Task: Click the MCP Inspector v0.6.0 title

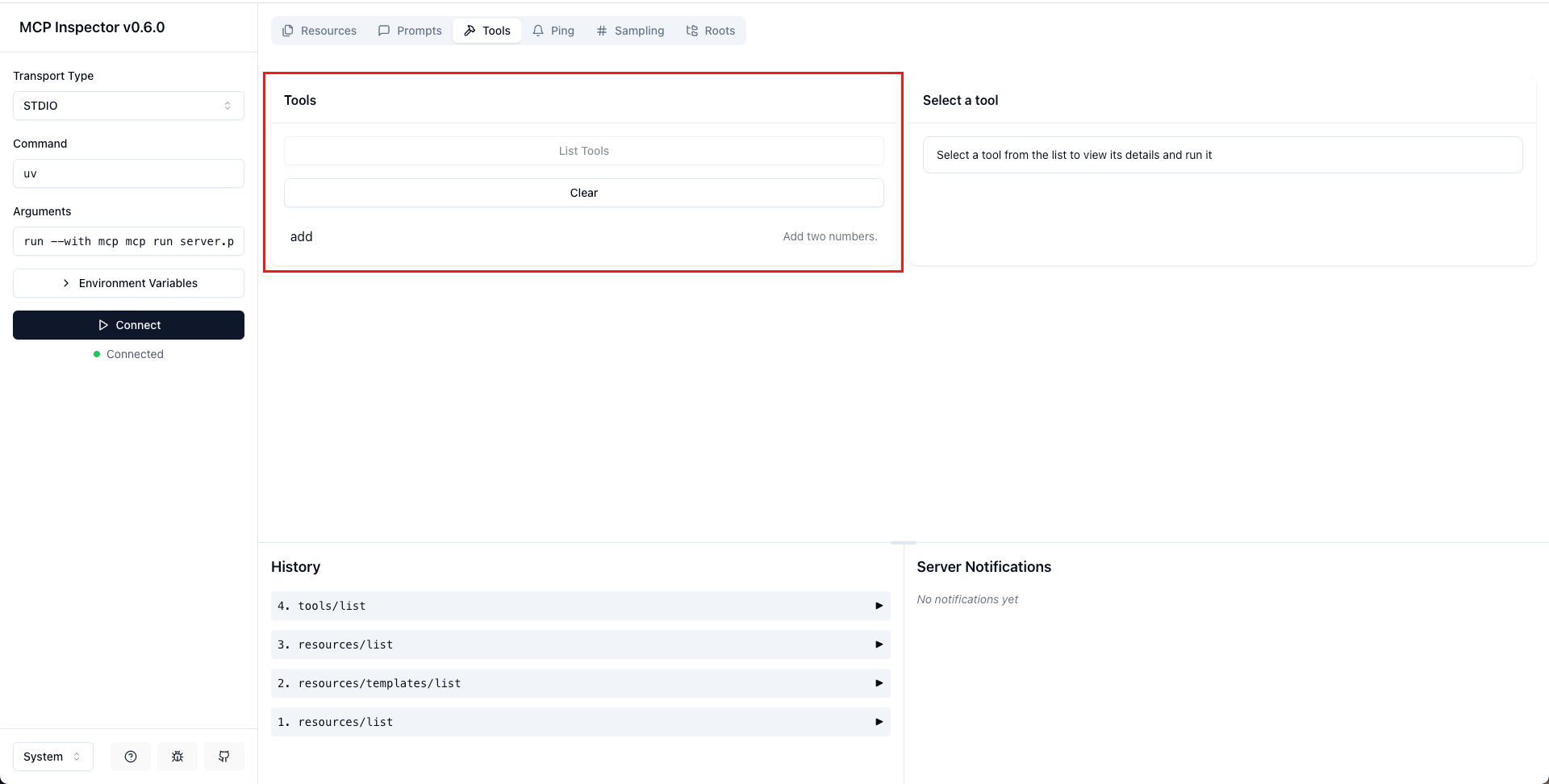Action: 92,27
